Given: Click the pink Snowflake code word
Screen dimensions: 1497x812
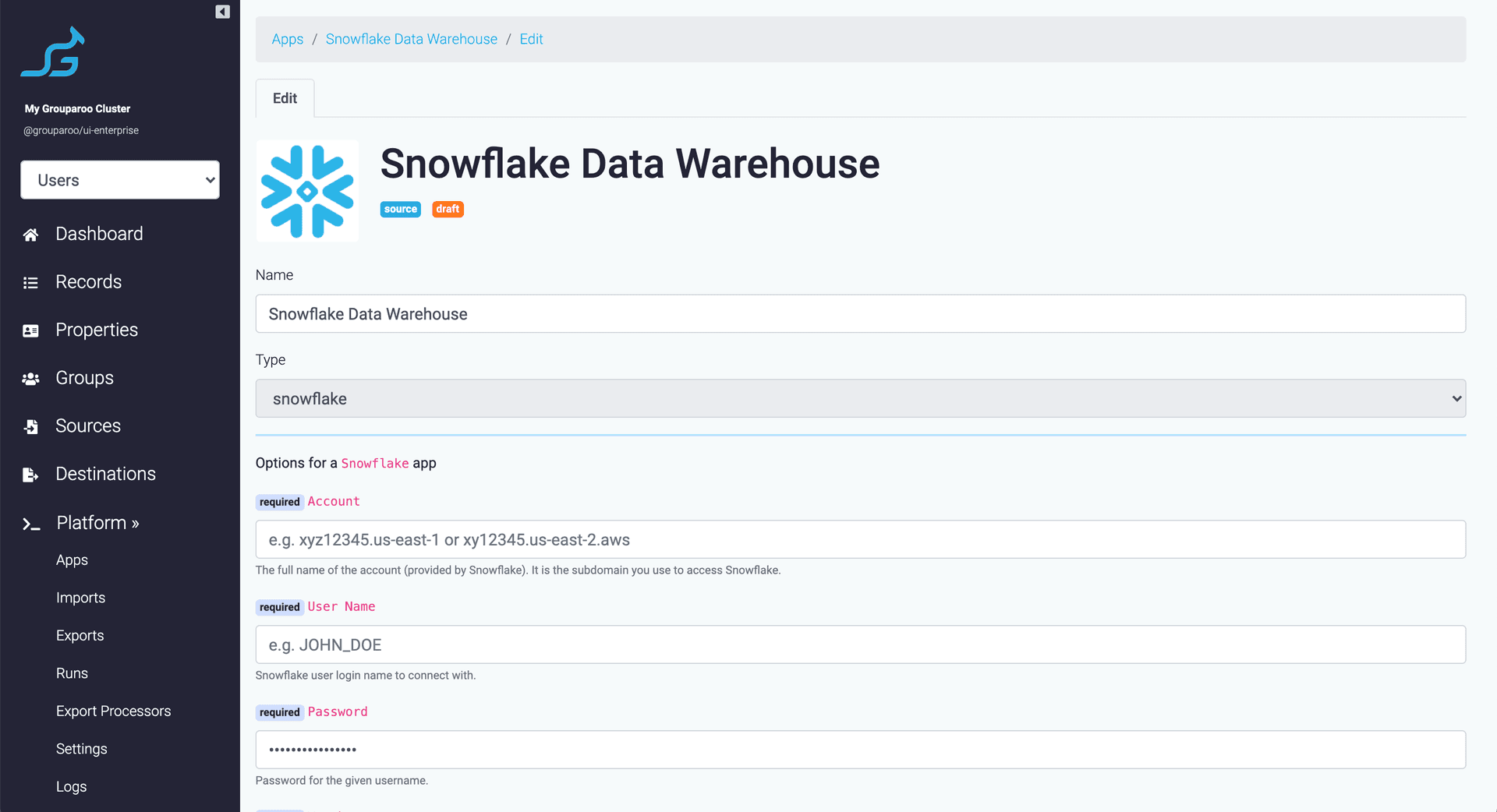Looking at the screenshot, I should 375,464.
